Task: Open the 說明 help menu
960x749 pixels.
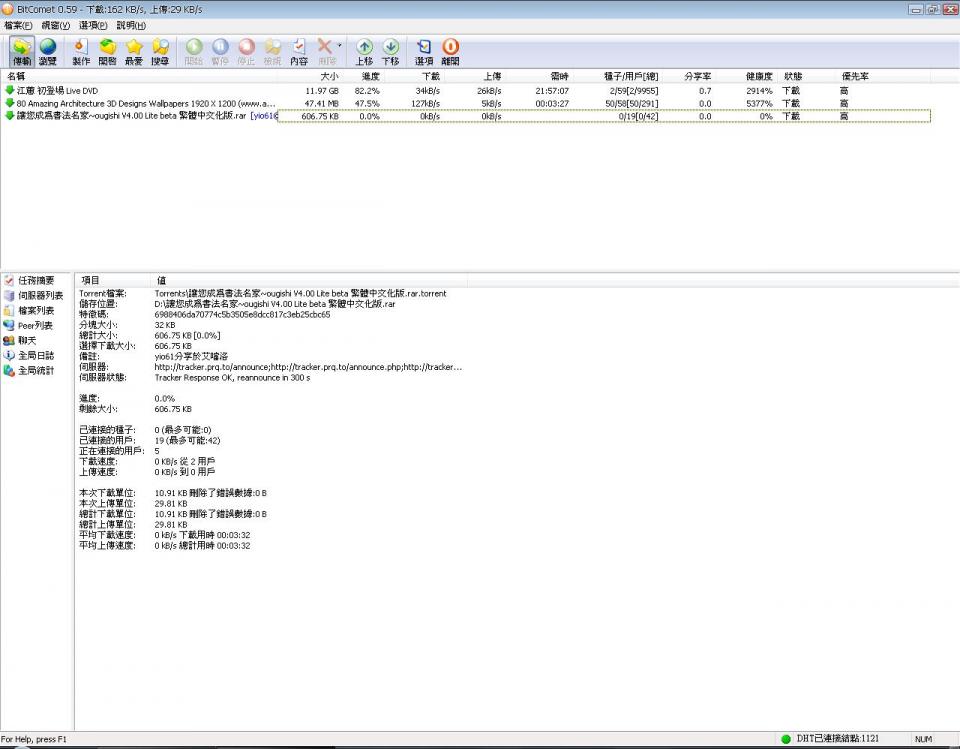Action: pyautogui.click(x=131, y=25)
